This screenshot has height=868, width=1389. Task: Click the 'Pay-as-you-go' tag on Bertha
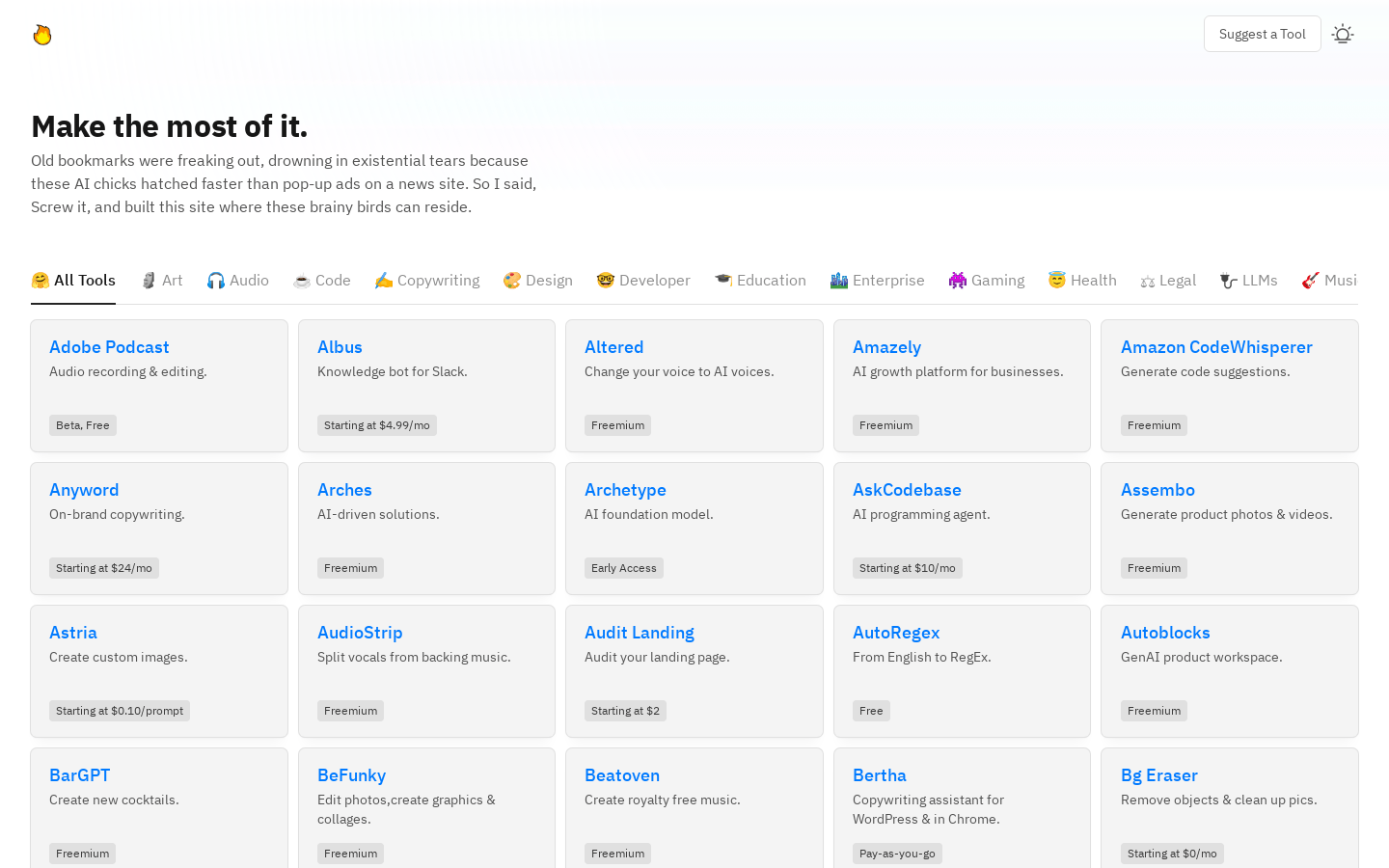[x=897, y=854]
